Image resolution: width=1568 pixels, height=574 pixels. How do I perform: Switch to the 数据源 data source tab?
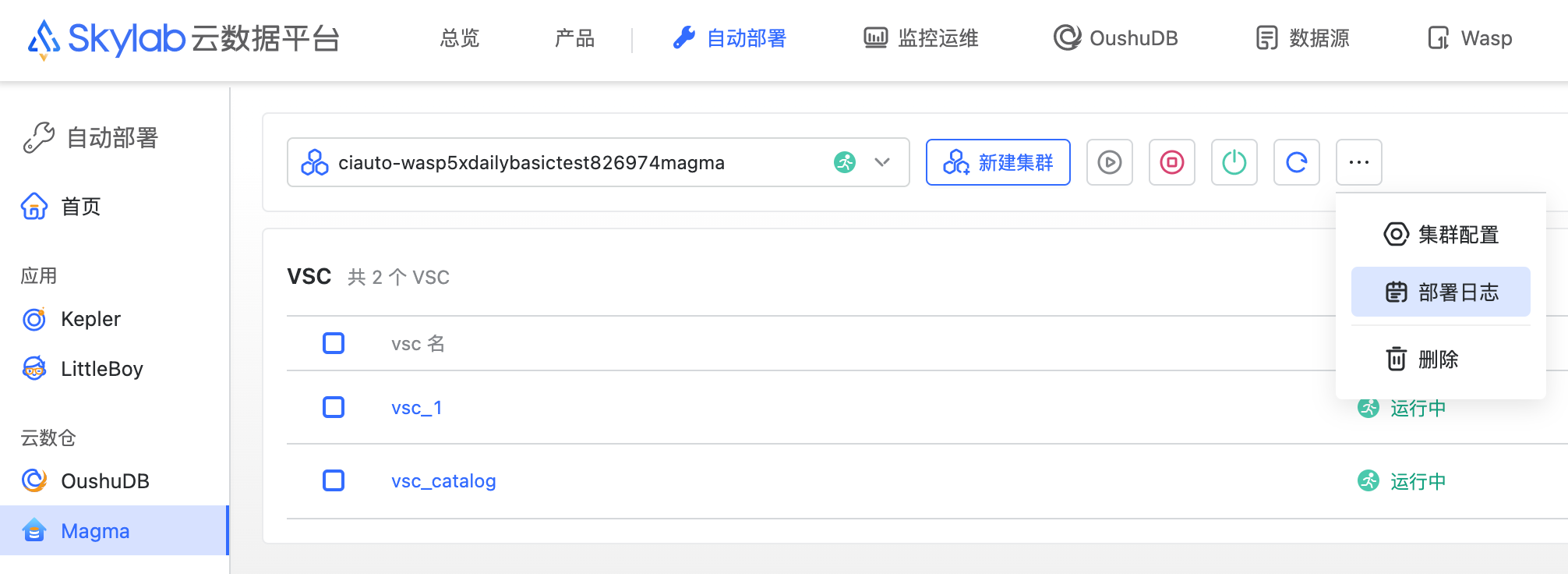(1302, 38)
